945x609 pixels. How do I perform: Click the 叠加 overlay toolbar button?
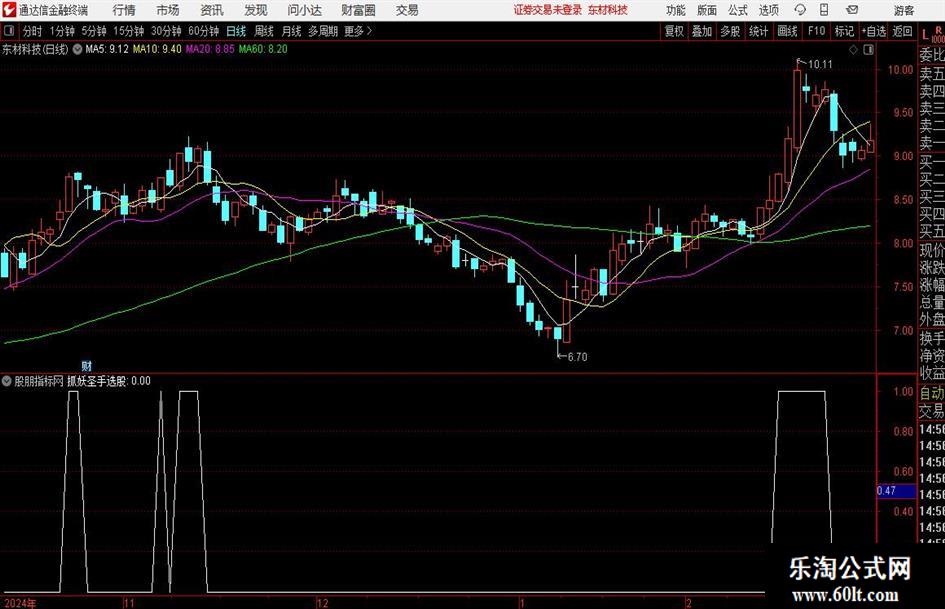702,31
